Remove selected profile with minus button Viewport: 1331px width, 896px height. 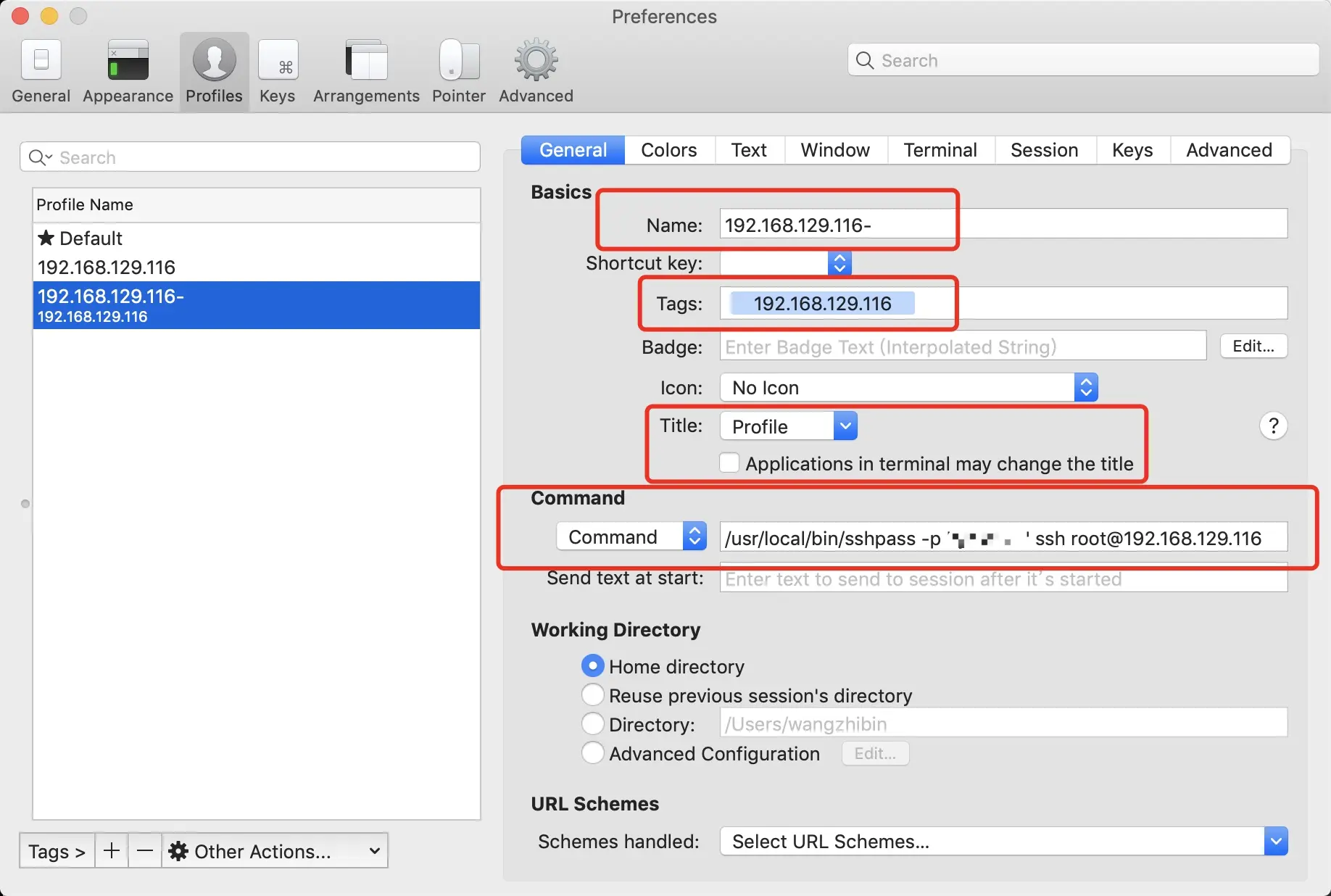tap(145, 850)
